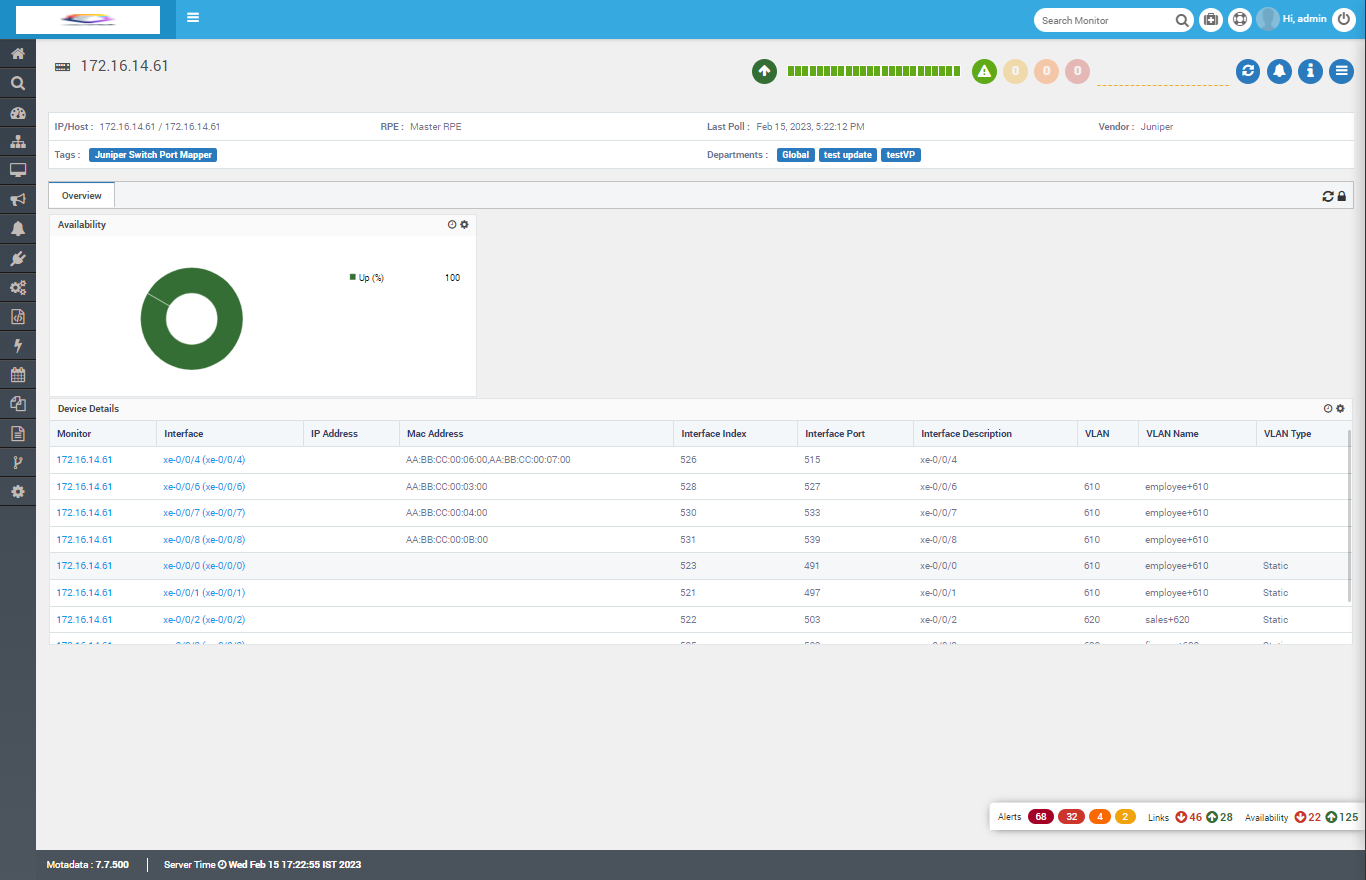Click the green up-arrow status icon
Viewport: 1366px width, 880px height.
(x=764, y=71)
